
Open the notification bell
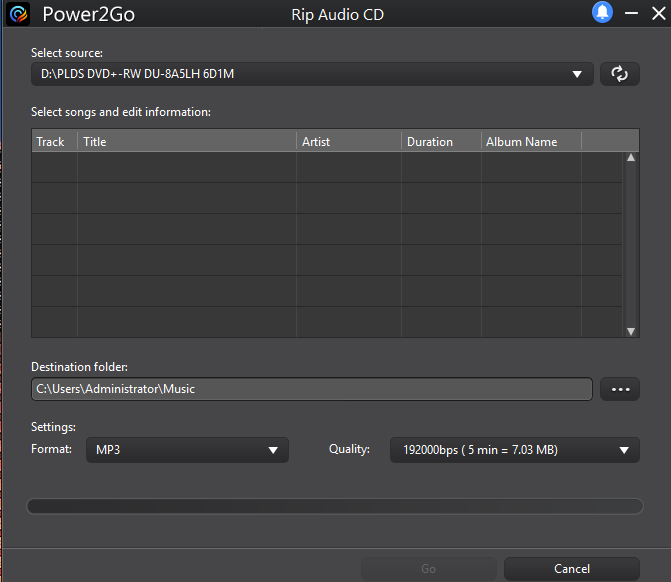pos(602,12)
